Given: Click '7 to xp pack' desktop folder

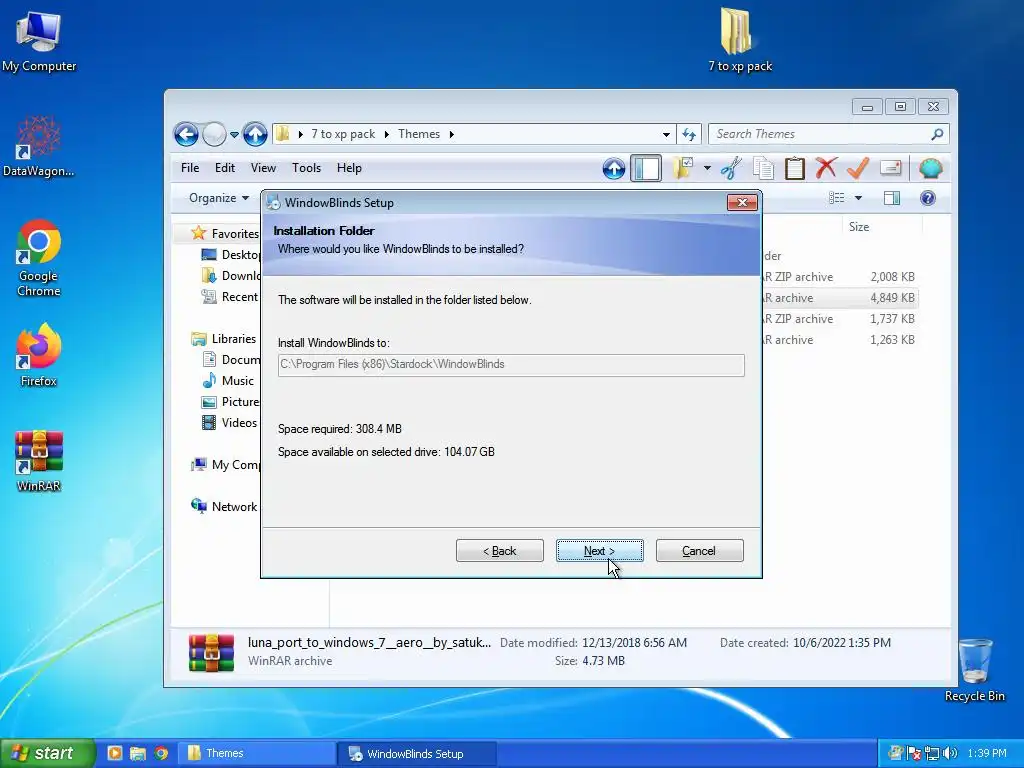Looking at the screenshot, I should pyautogui.click(x=739, y=40).
